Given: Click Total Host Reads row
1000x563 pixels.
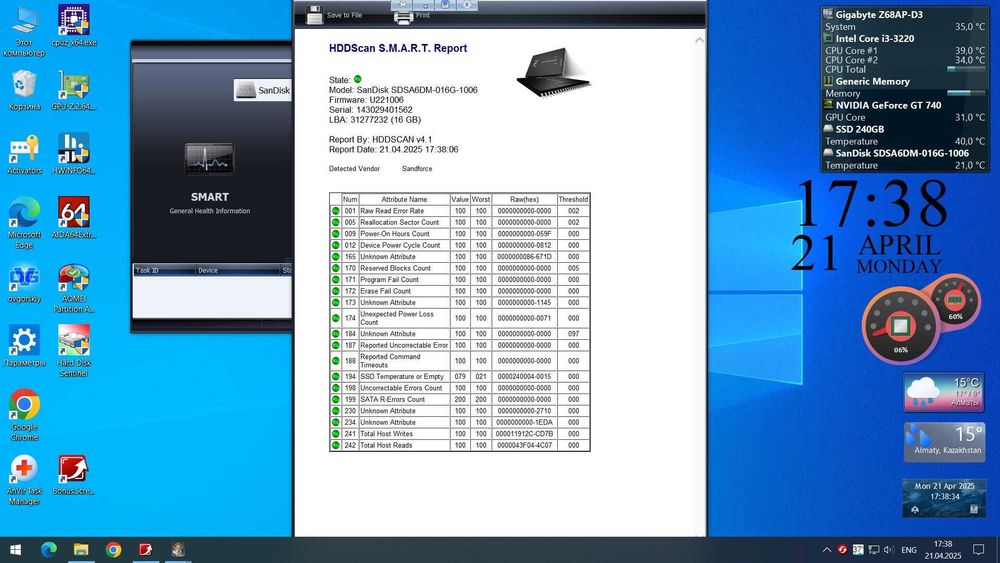Looking at the screenshot, I should [460, 446].
